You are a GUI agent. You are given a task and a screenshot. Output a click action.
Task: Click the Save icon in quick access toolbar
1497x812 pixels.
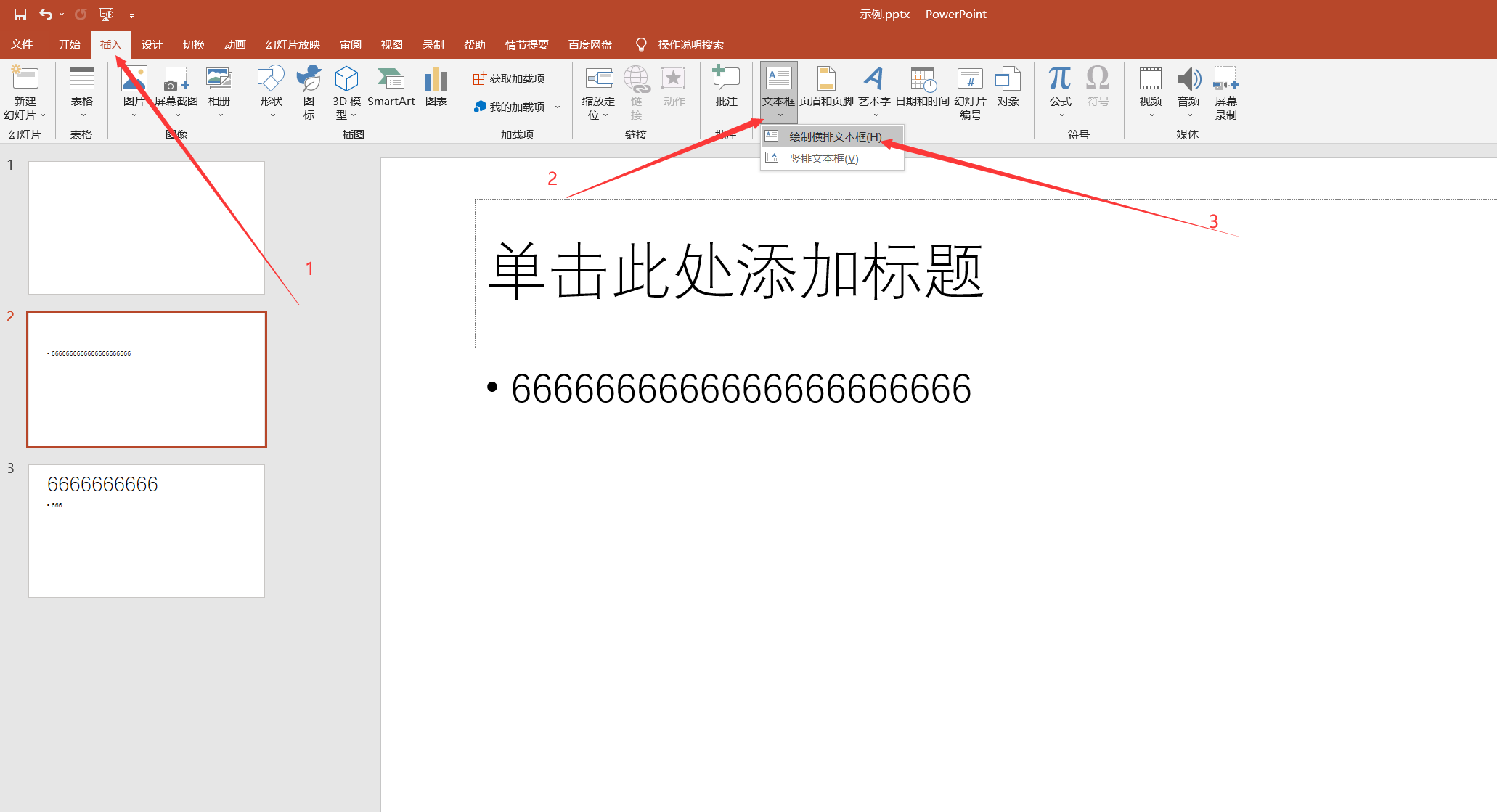click(x=20, y=15)
